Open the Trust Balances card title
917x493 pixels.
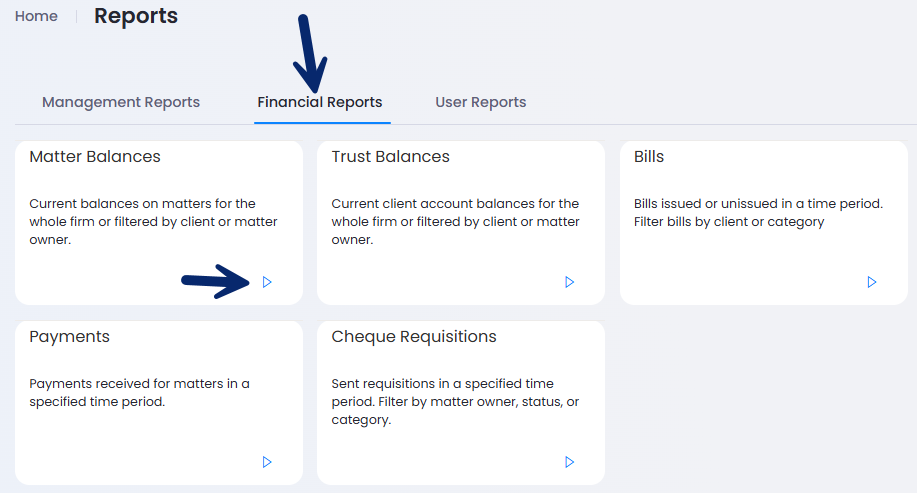[x=391, y=157]
